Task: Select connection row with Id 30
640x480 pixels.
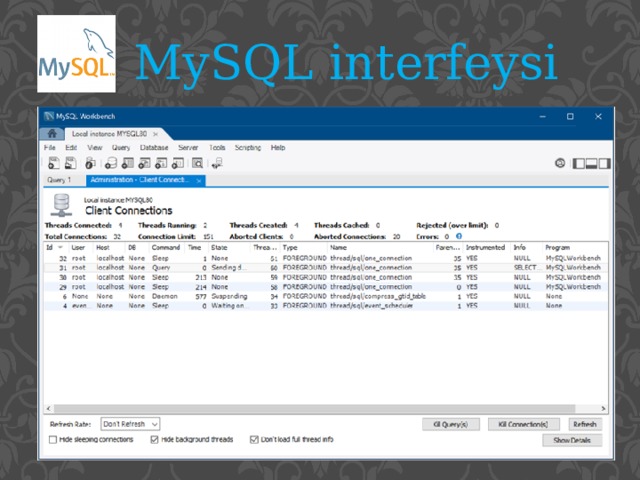Action: [326, 277]
